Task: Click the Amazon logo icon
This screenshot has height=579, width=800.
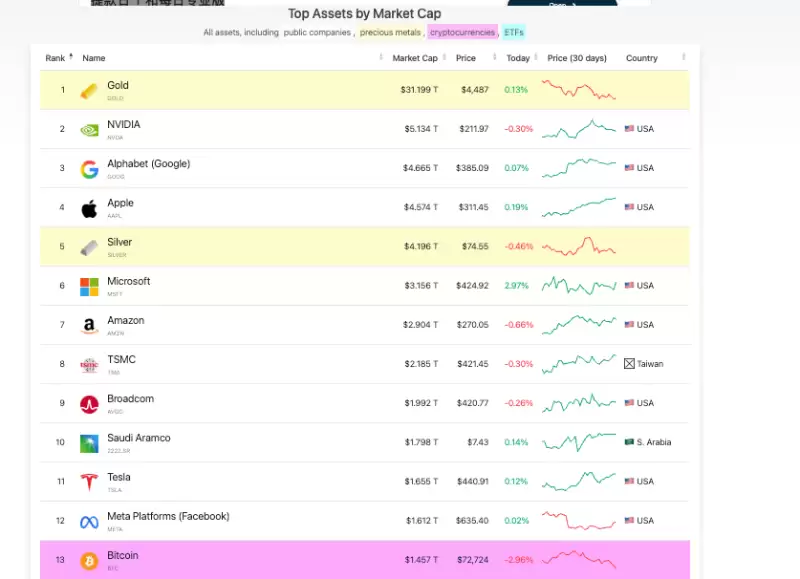Action: 89,325
